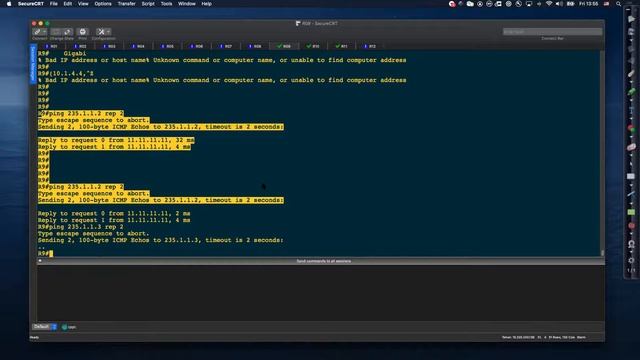640x360 pixels.
Task: Switch to the R03 session tab
Action: (x=110, y=46)
